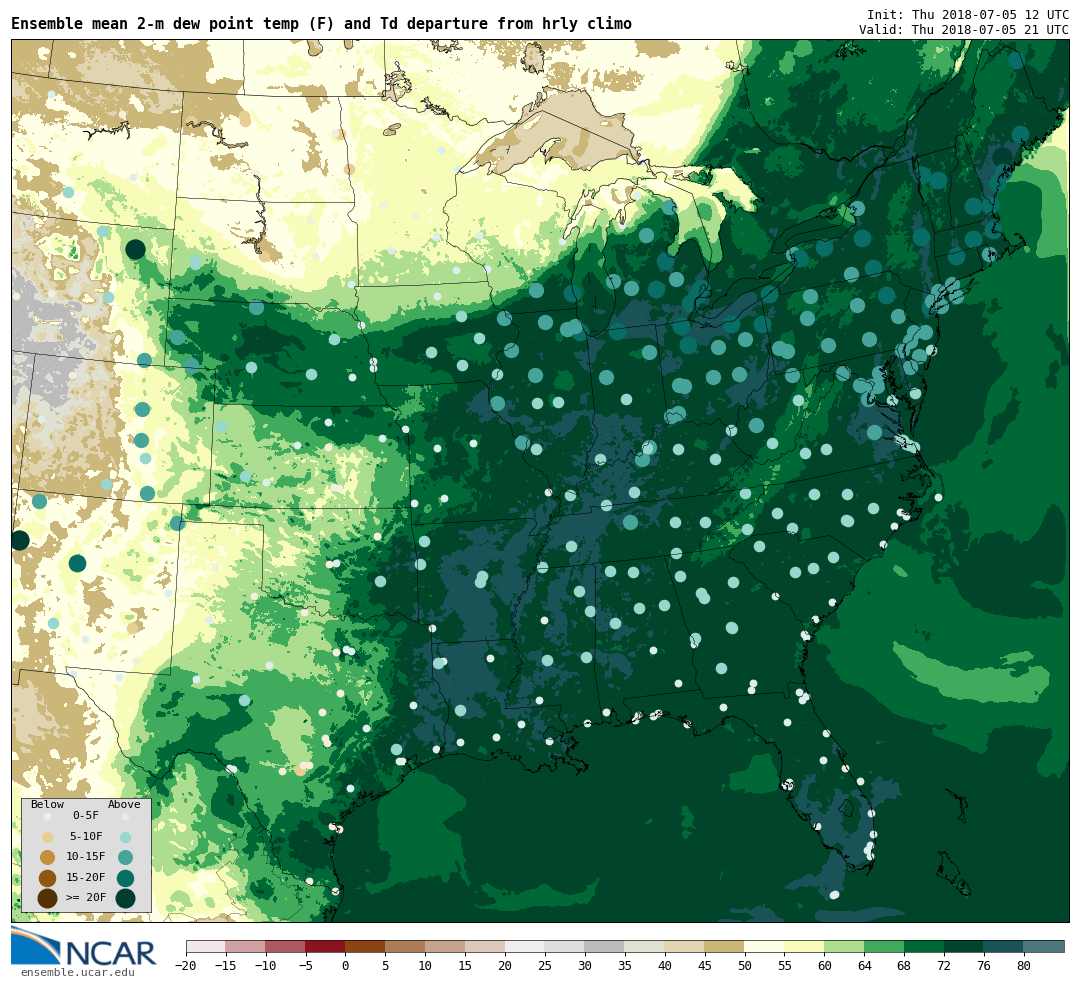Viewport: 1080px width, 985px height.
Task: Select the 60 to 64 light green swatch
Action: point(845,946)
